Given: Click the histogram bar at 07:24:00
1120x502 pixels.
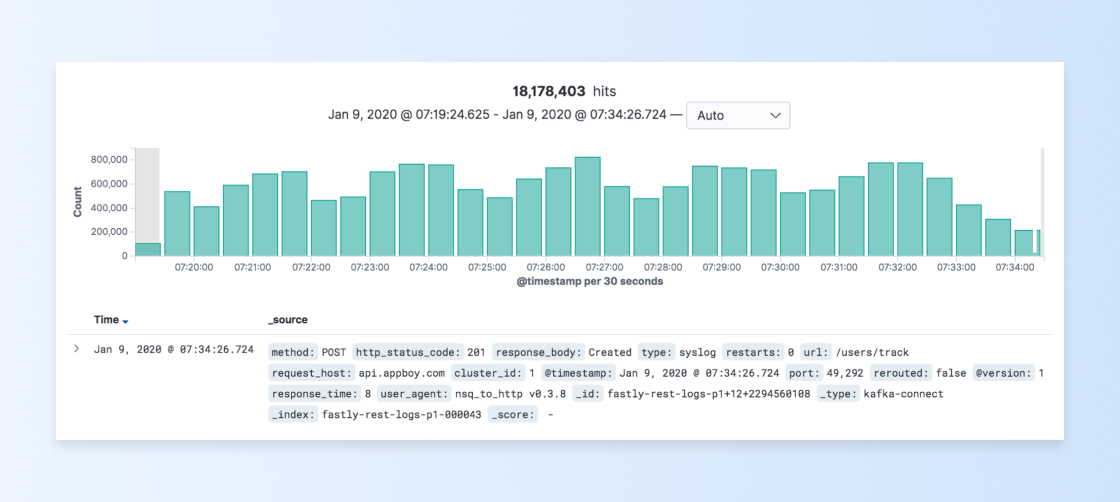Looking at the screenshot, I should coord(441,210).
